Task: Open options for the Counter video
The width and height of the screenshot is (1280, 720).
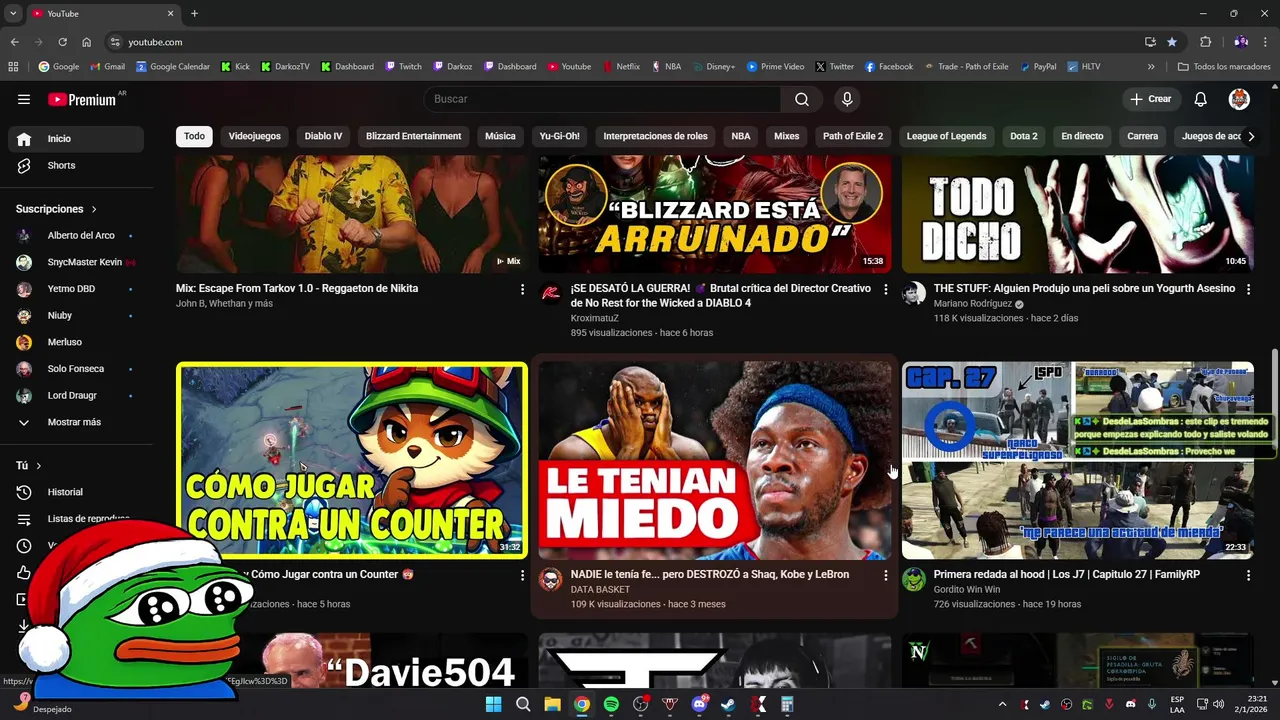Action: tap(522, 575)
